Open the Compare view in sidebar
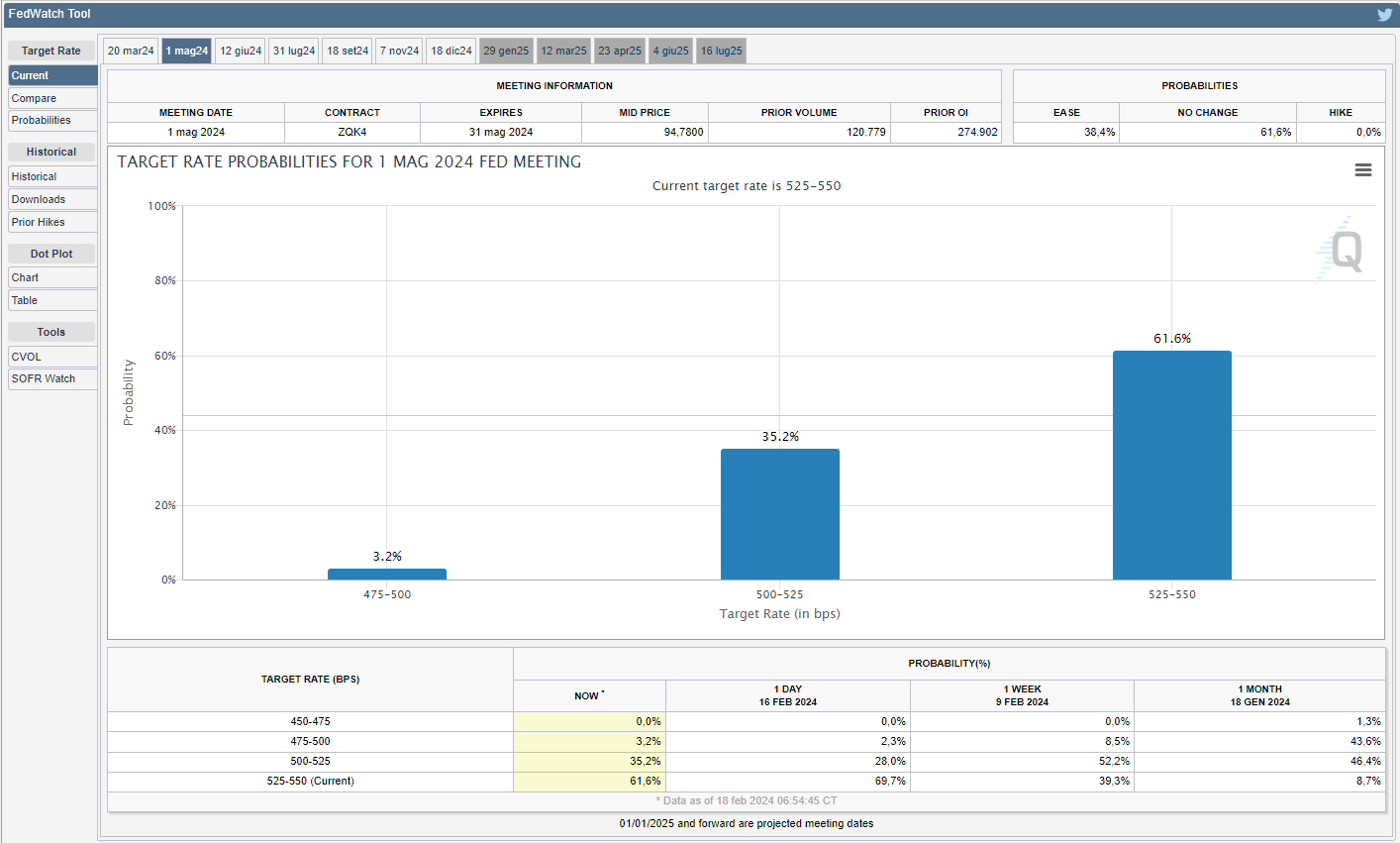Viewport: 1400px width, 843px height. click(52, 98)
